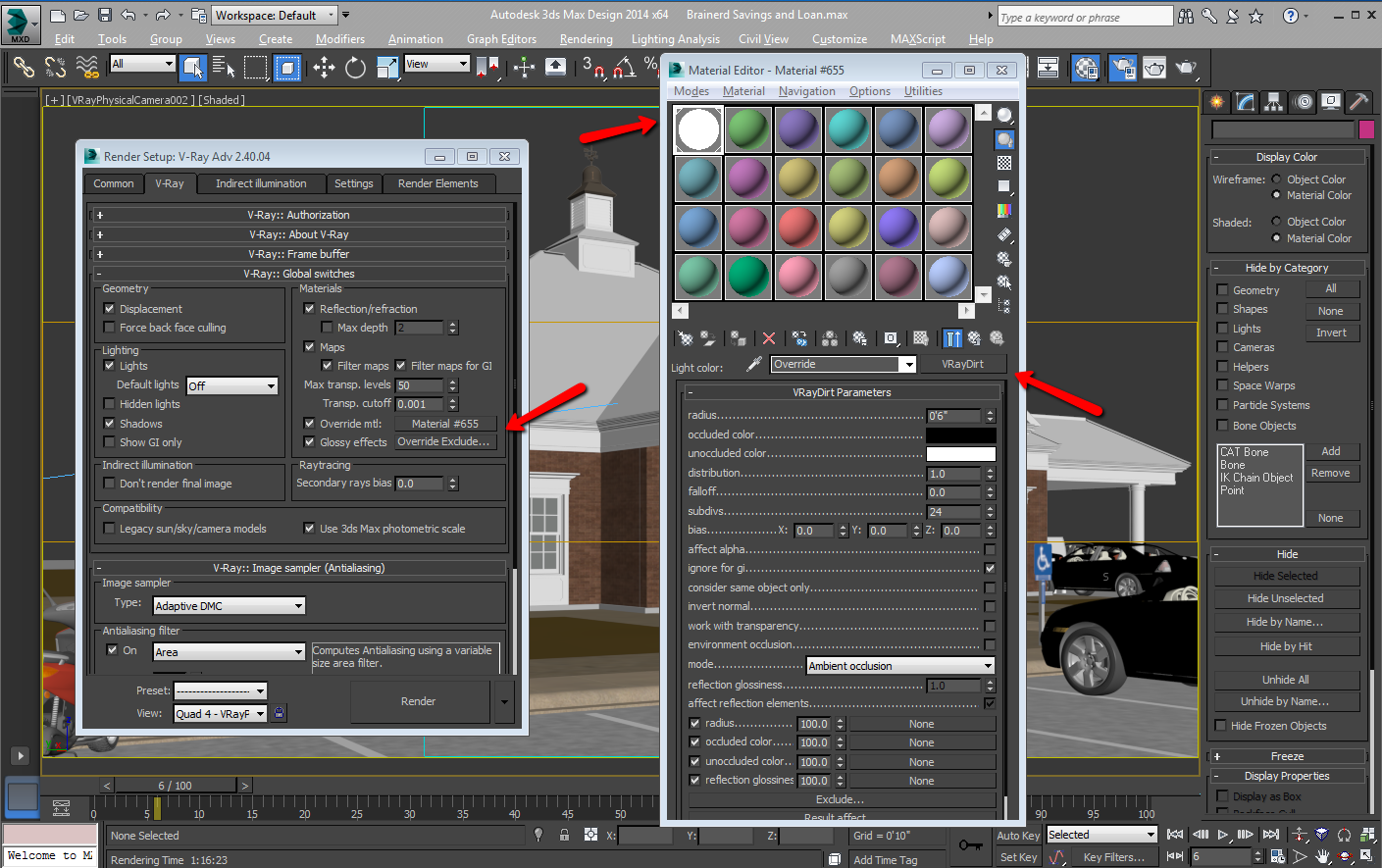1382x868 pixels.
Task: Activate the Select and Rotate tool
Action: point(355,67)
